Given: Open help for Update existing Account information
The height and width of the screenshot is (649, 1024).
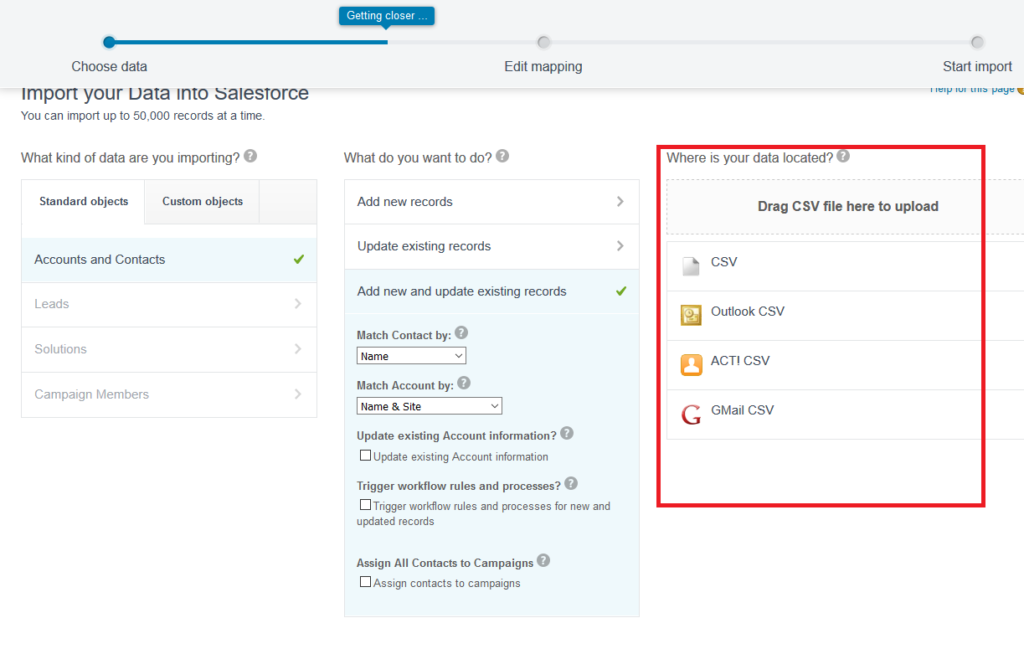Looking at the screenshot, I should 567,434.
